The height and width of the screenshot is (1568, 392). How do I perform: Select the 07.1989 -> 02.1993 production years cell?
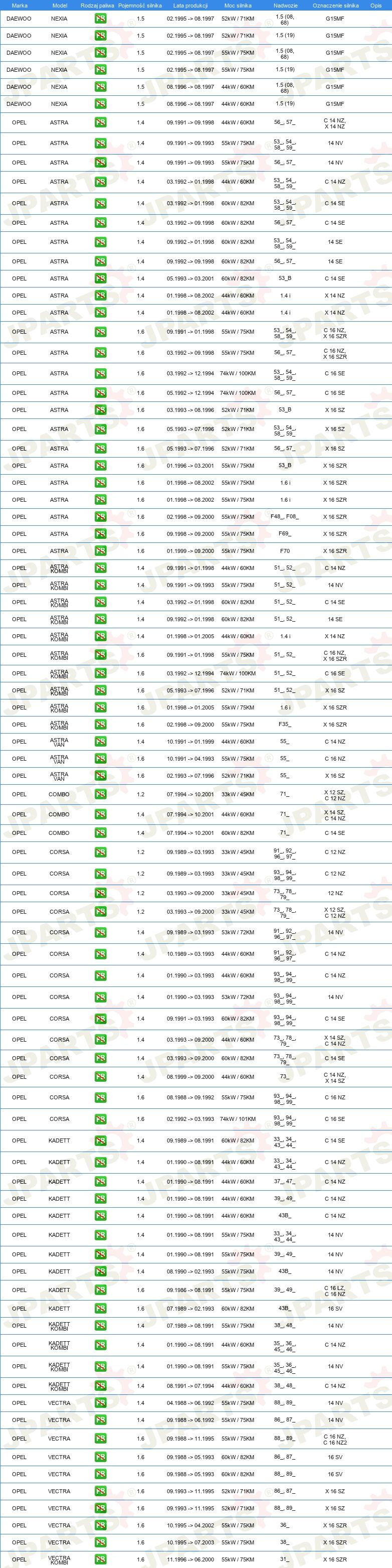point(190,1309)
